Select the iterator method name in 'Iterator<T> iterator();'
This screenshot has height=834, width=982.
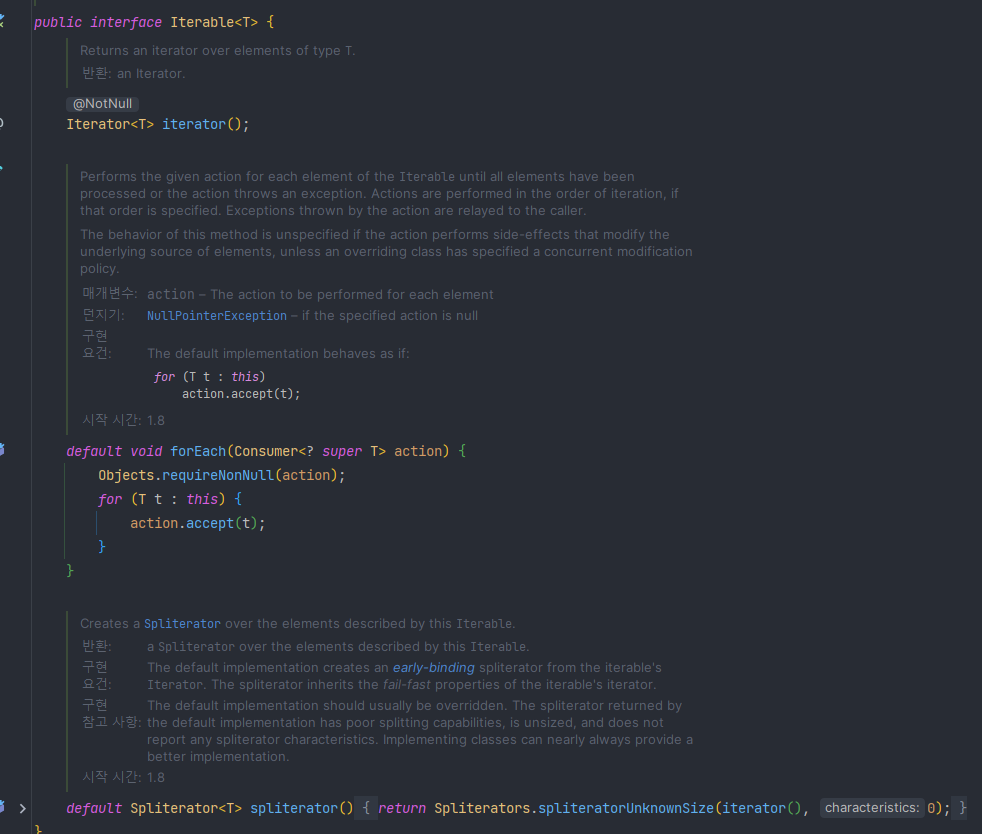pyautogui.click(x=194, y=124)
